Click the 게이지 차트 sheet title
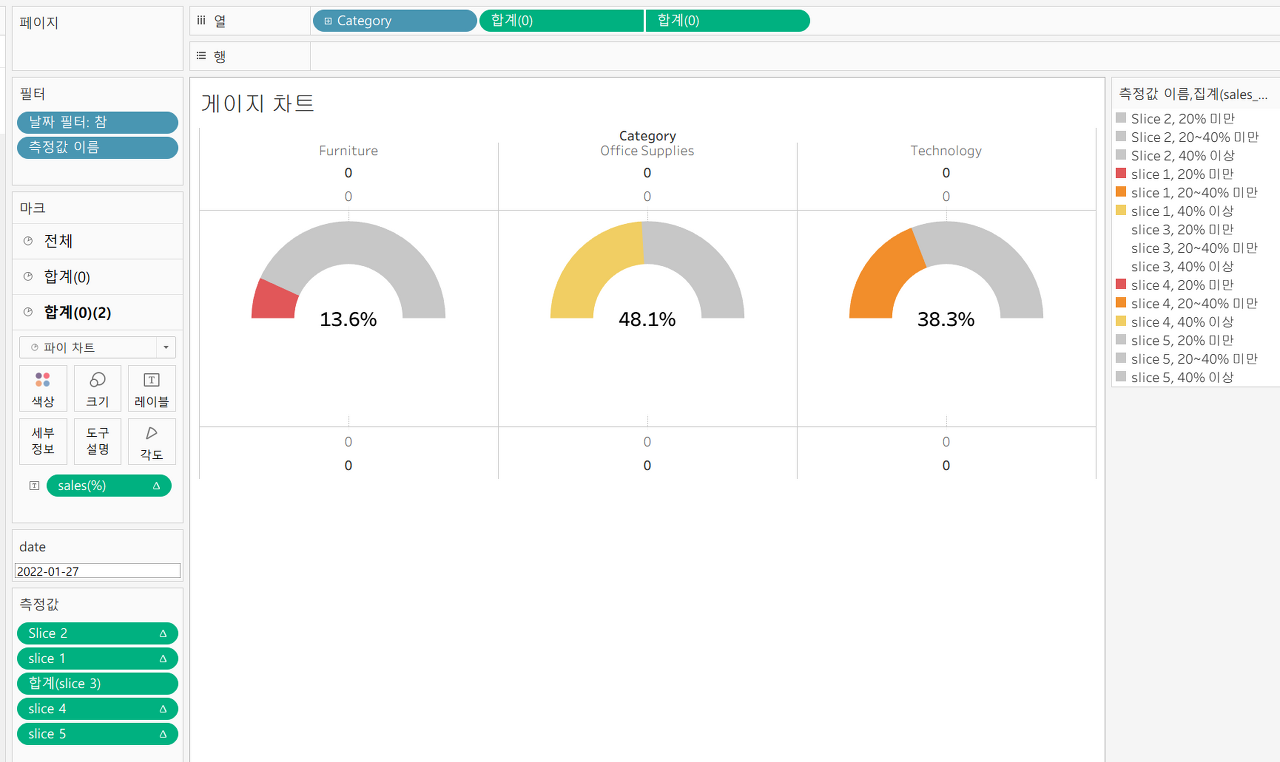 point(258,102)
